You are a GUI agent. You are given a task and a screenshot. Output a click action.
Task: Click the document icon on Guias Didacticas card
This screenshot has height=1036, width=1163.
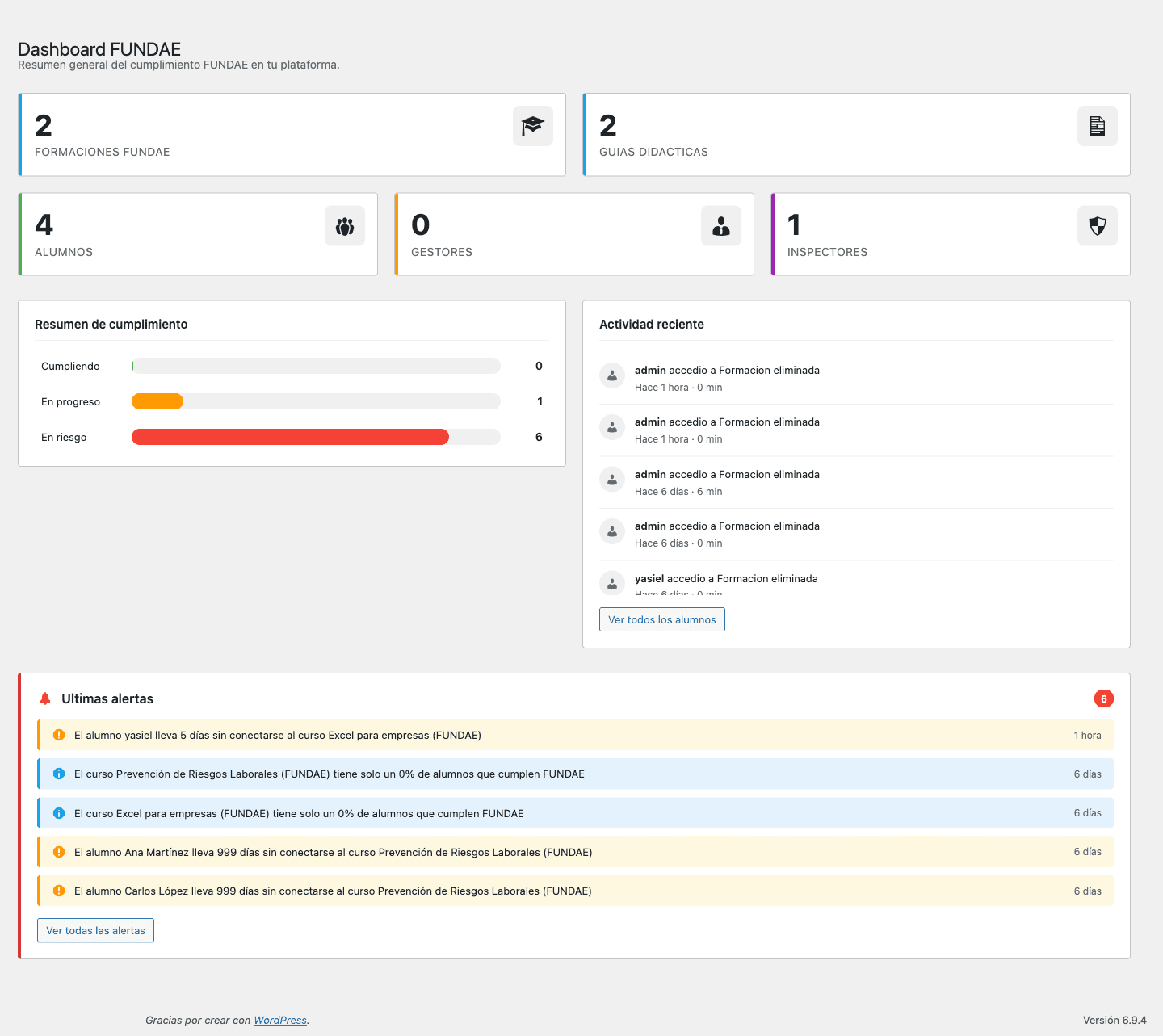click(x=1097, y=126)
